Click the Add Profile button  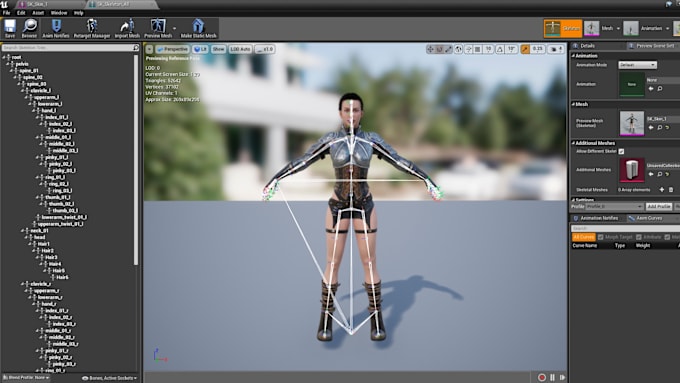pos(658,206)
